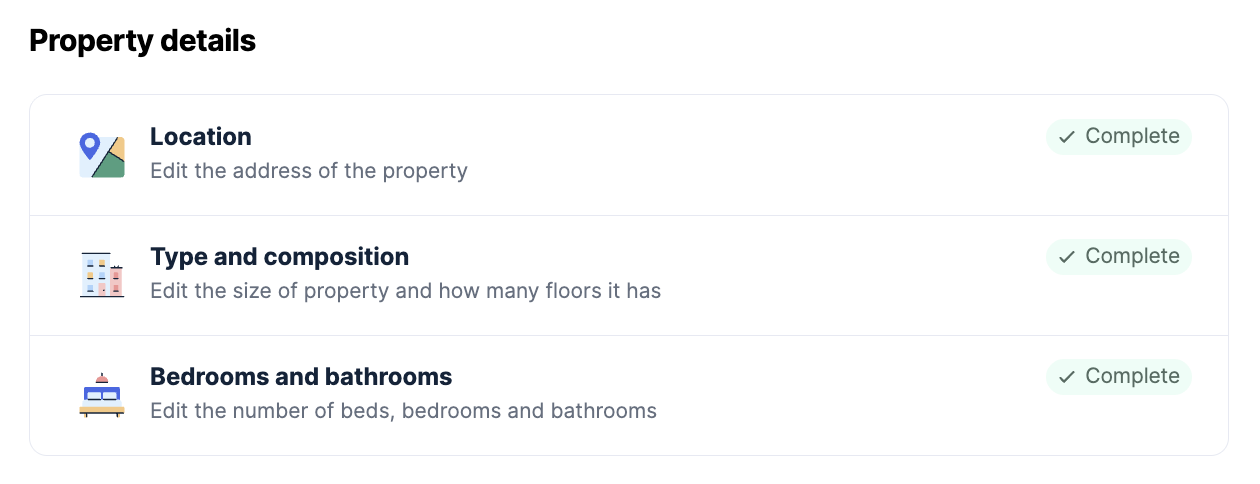Click the checkmark in Bedrooms and bathrooms' badge
Image resolution: width=1260 pixels, height=484 pixels.
coord(1067,377)
